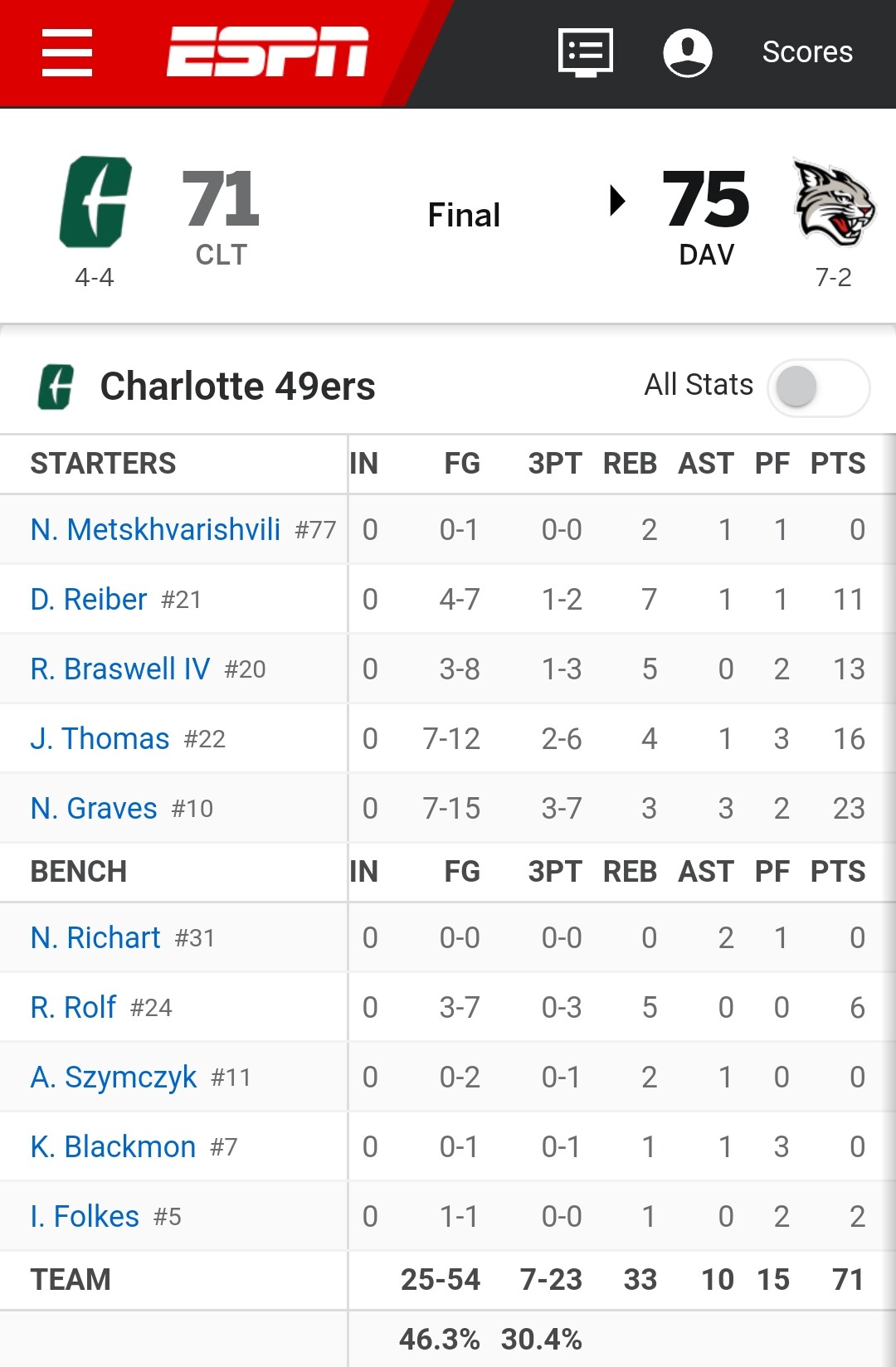This screenshot has width=896, height=1367.
Task: Open the user profile icon
Action: click(x=688, y=52)
